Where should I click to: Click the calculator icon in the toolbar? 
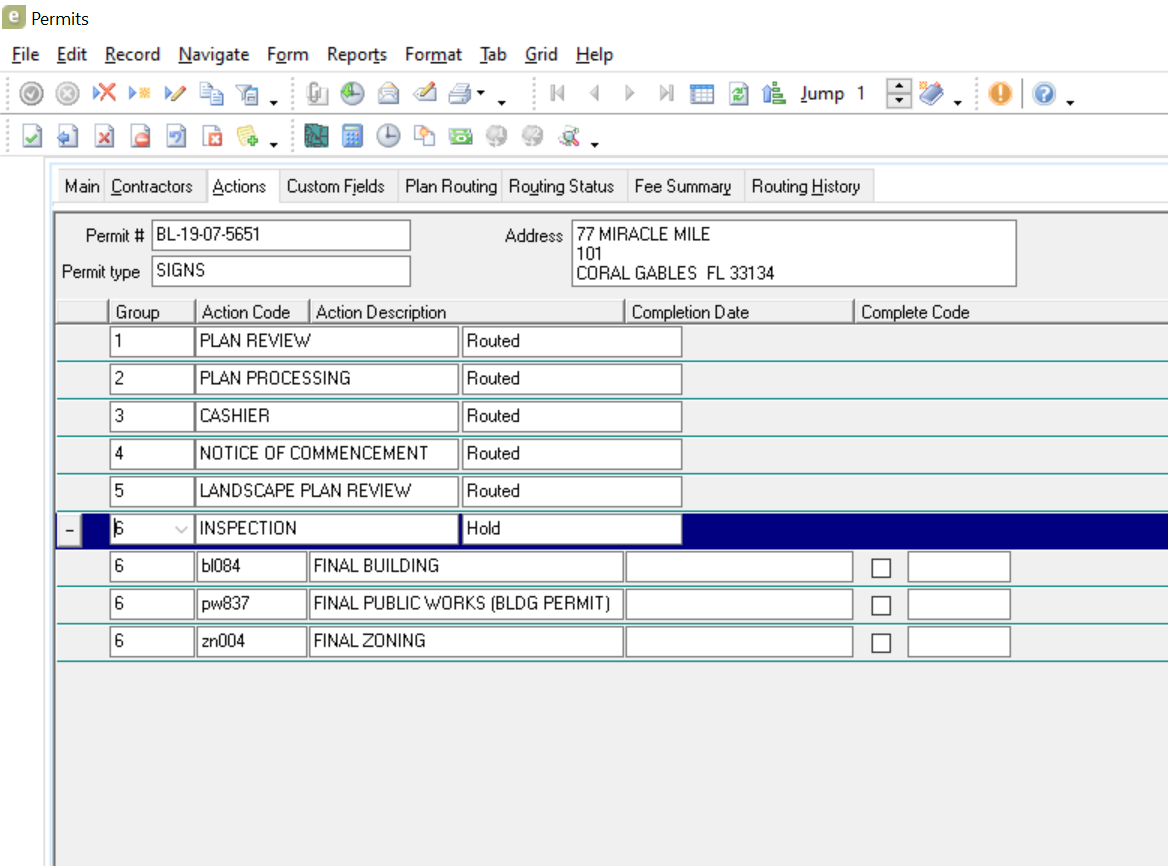click(352, 137)
